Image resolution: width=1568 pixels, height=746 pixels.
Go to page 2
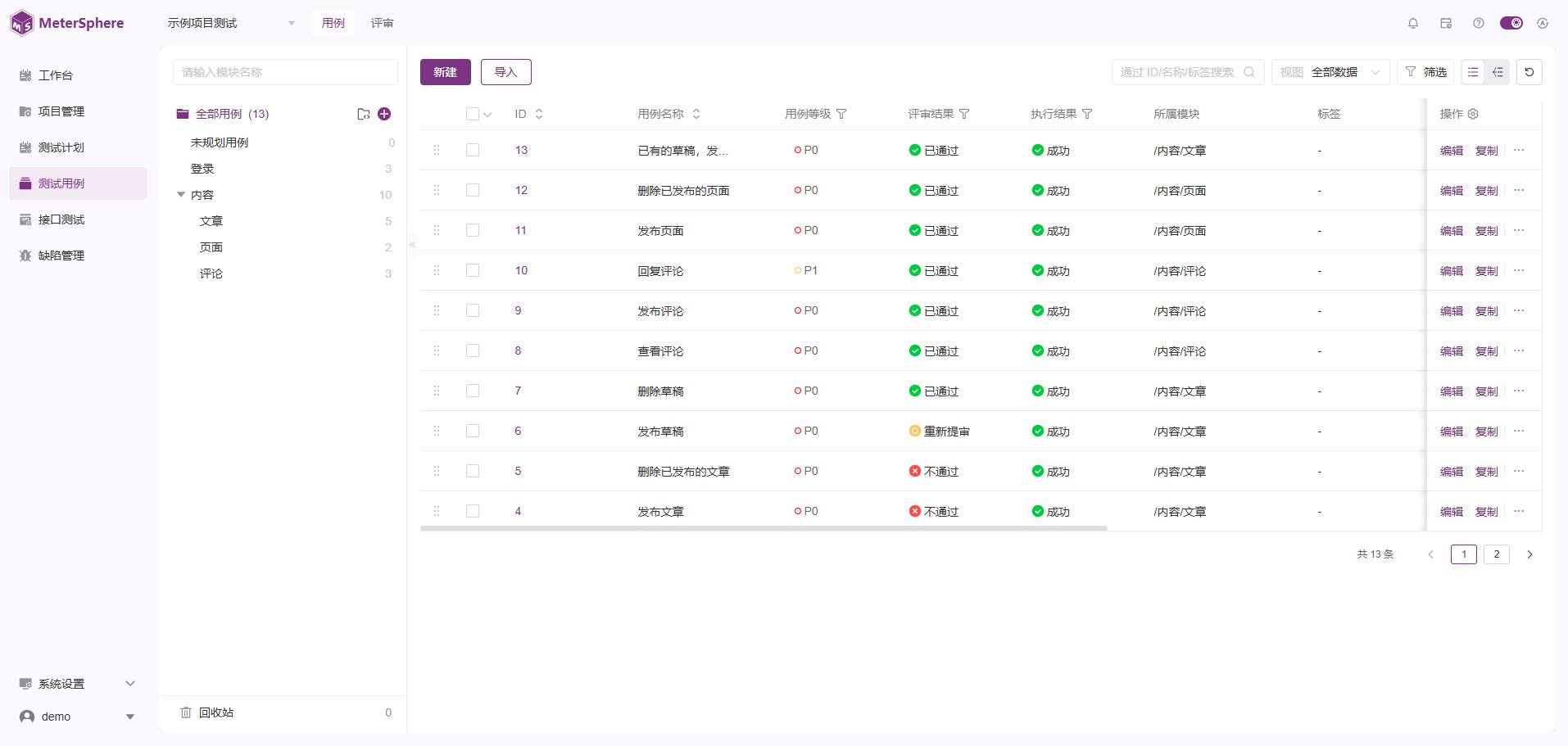click(x=1497, y=554)
